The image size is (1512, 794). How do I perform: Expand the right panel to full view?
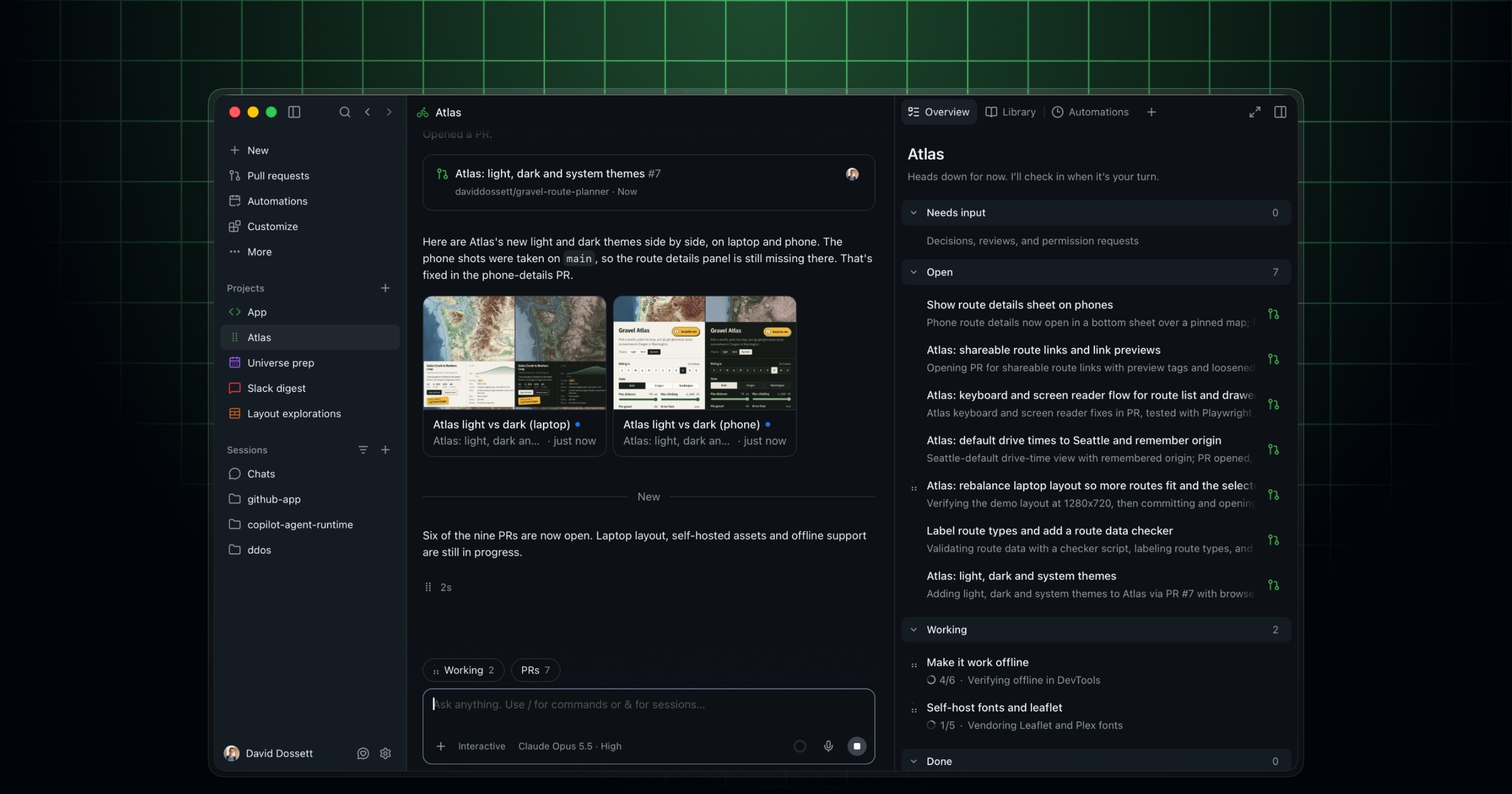pyautogui.click(x=1255, y=112)
